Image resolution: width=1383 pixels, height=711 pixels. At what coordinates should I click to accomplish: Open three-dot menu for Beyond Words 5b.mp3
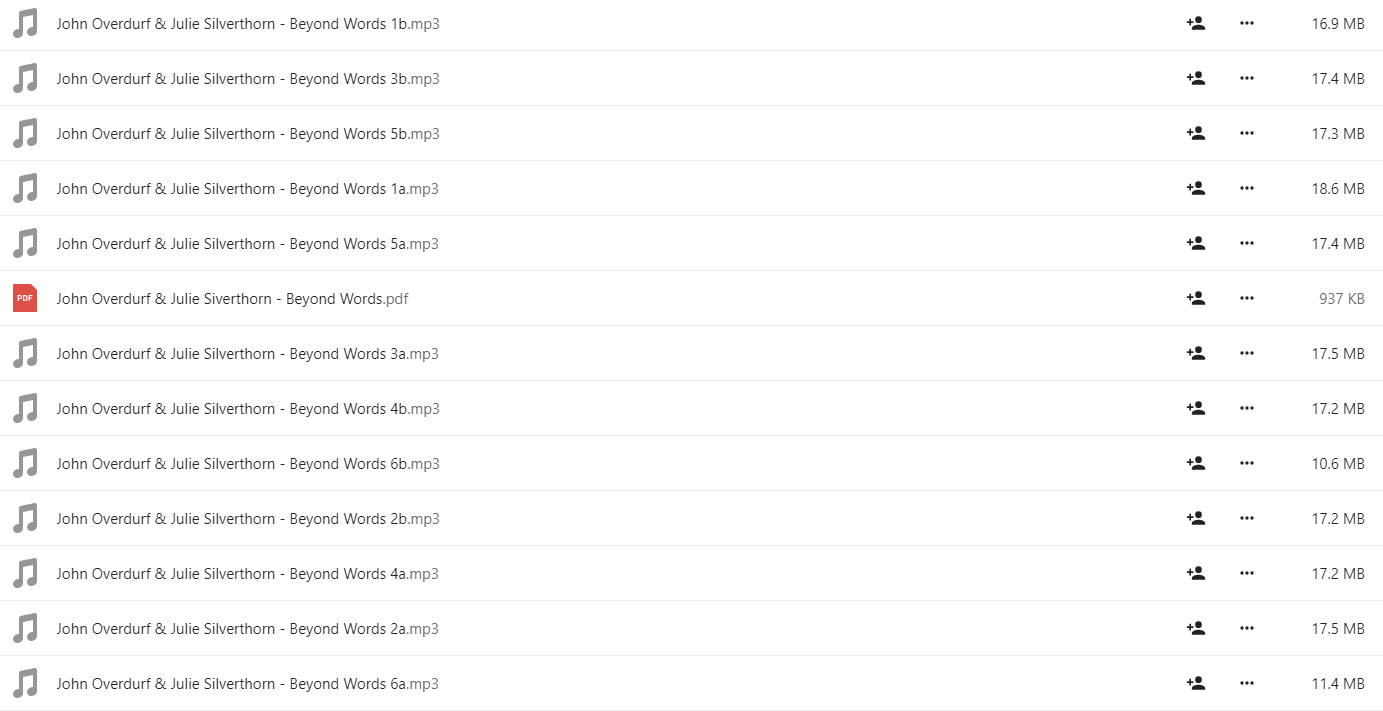1246,133
